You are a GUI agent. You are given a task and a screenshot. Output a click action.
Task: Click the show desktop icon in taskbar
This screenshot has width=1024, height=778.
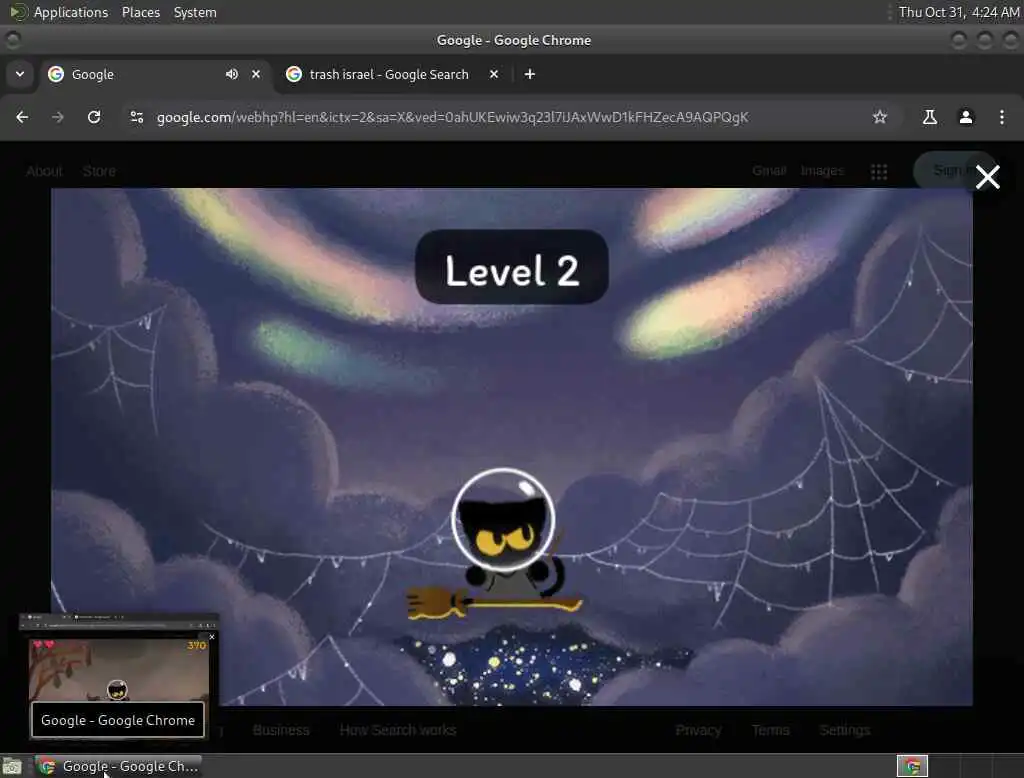click(x=12, y=766)
